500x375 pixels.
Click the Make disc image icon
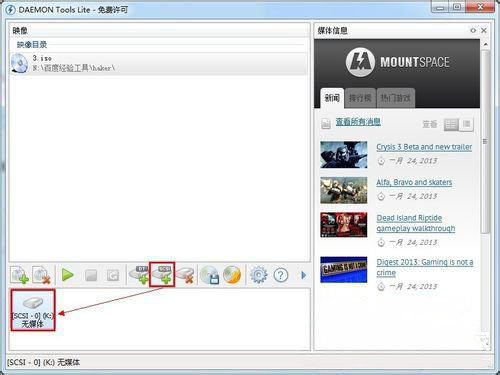(x=210, y=275)
